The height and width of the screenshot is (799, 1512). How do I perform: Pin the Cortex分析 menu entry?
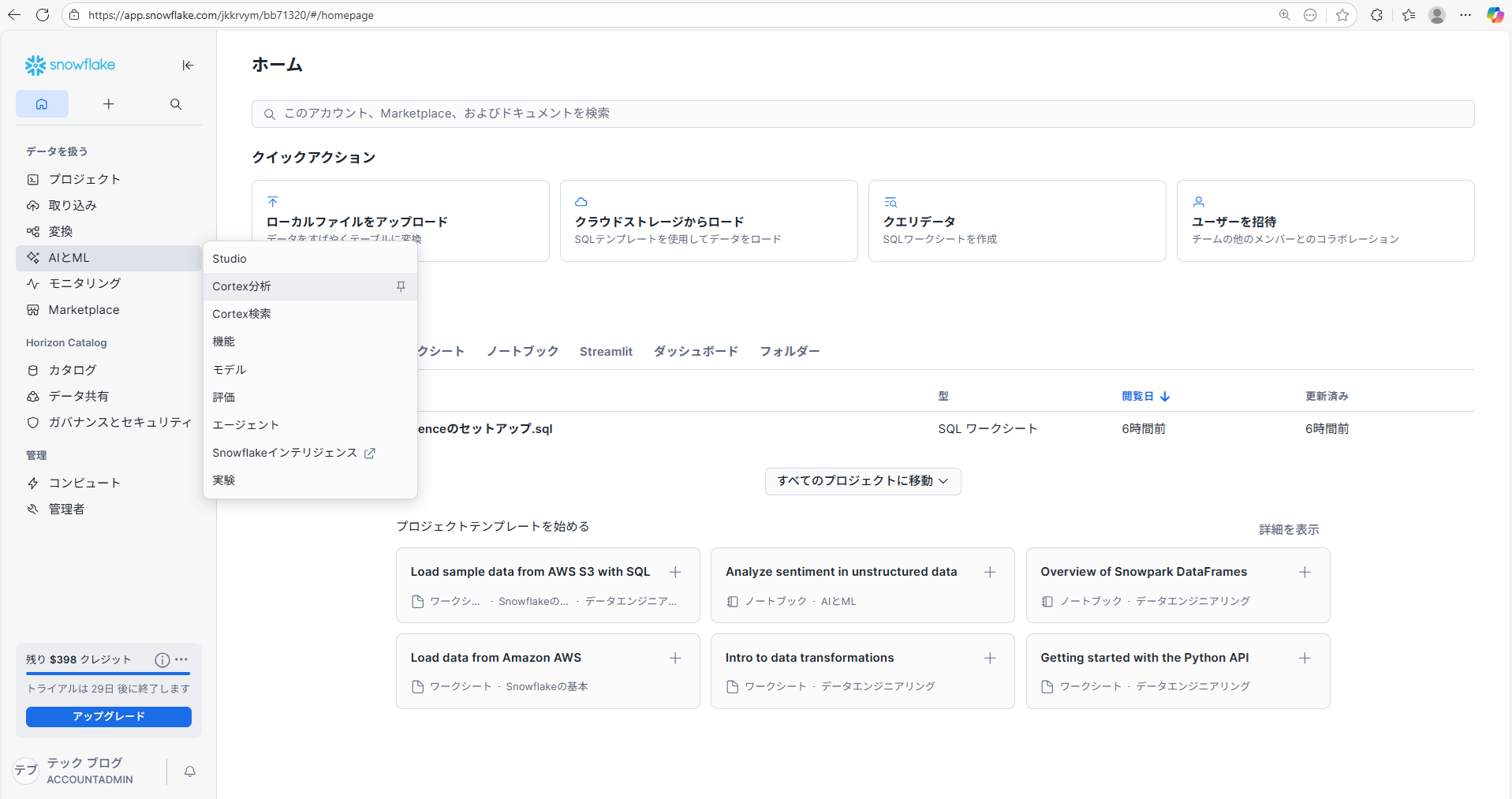click(x=401, y=286)
